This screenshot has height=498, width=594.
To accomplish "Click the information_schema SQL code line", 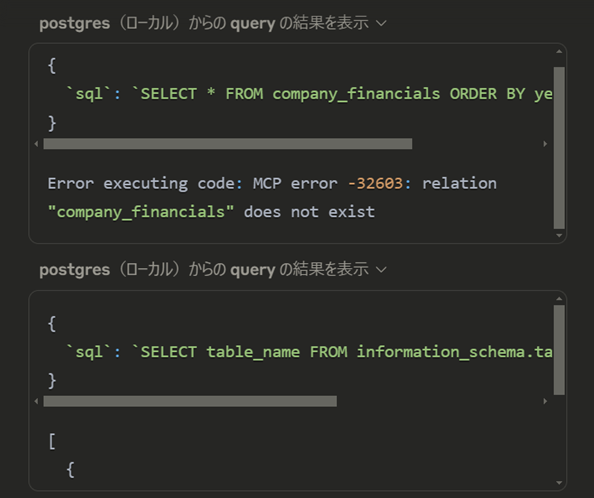I will [x=309, y=352].
